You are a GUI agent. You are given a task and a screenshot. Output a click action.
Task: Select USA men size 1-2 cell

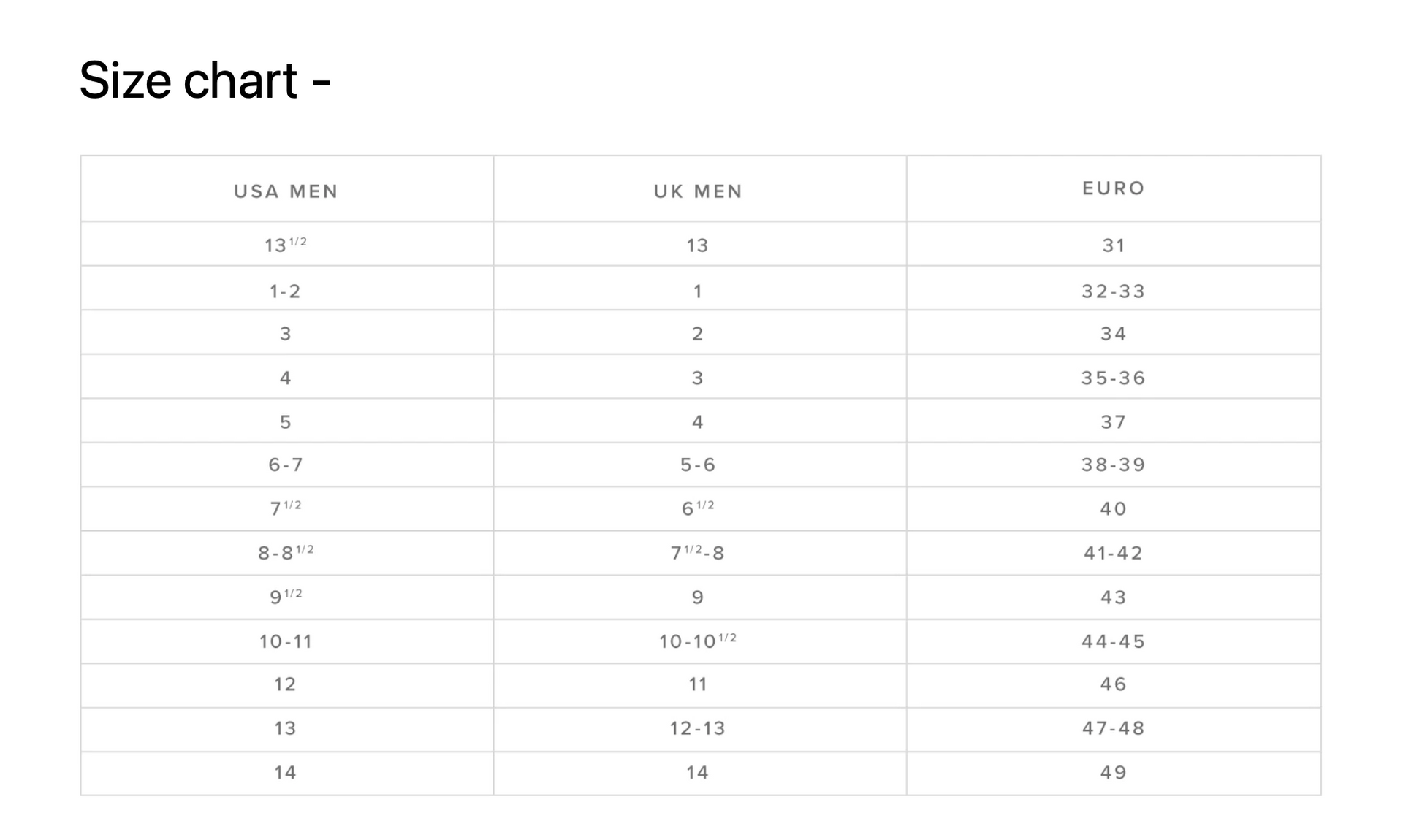click(x=286, y=291)
